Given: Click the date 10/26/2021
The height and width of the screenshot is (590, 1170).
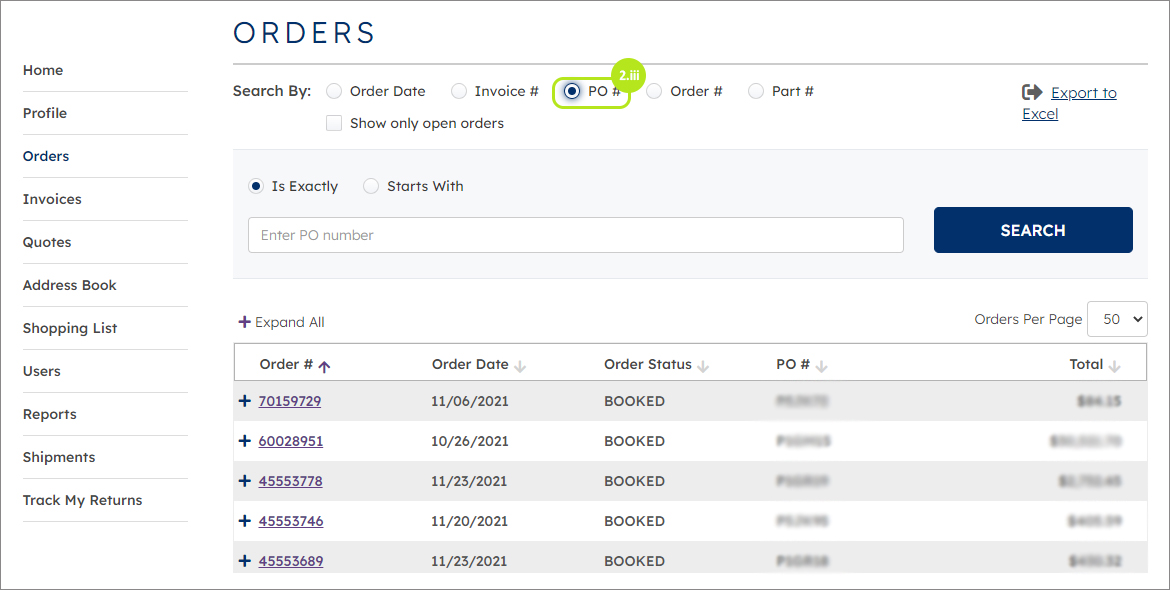Looking at the screenshot, I should [x=469, y=441].
